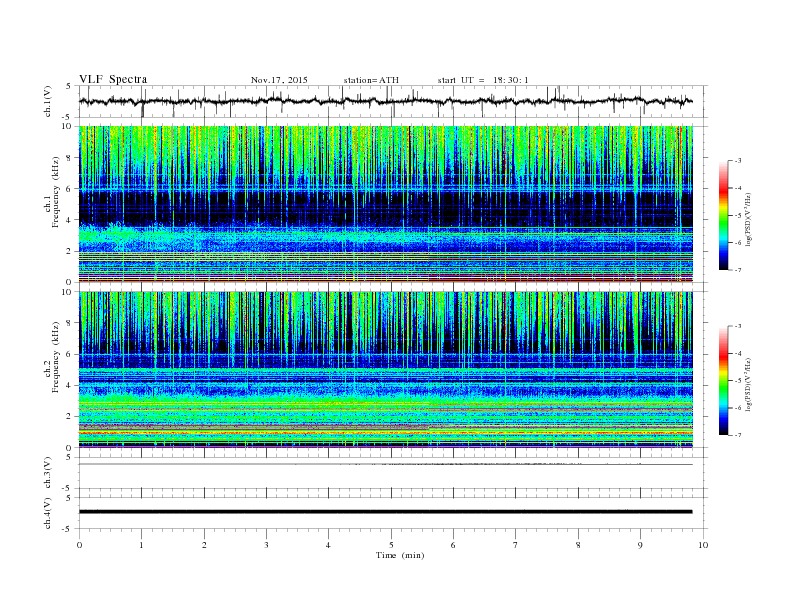Click the "-7" tick on ch.2 colorbar
792x612 pixels.
click(738, 435)
